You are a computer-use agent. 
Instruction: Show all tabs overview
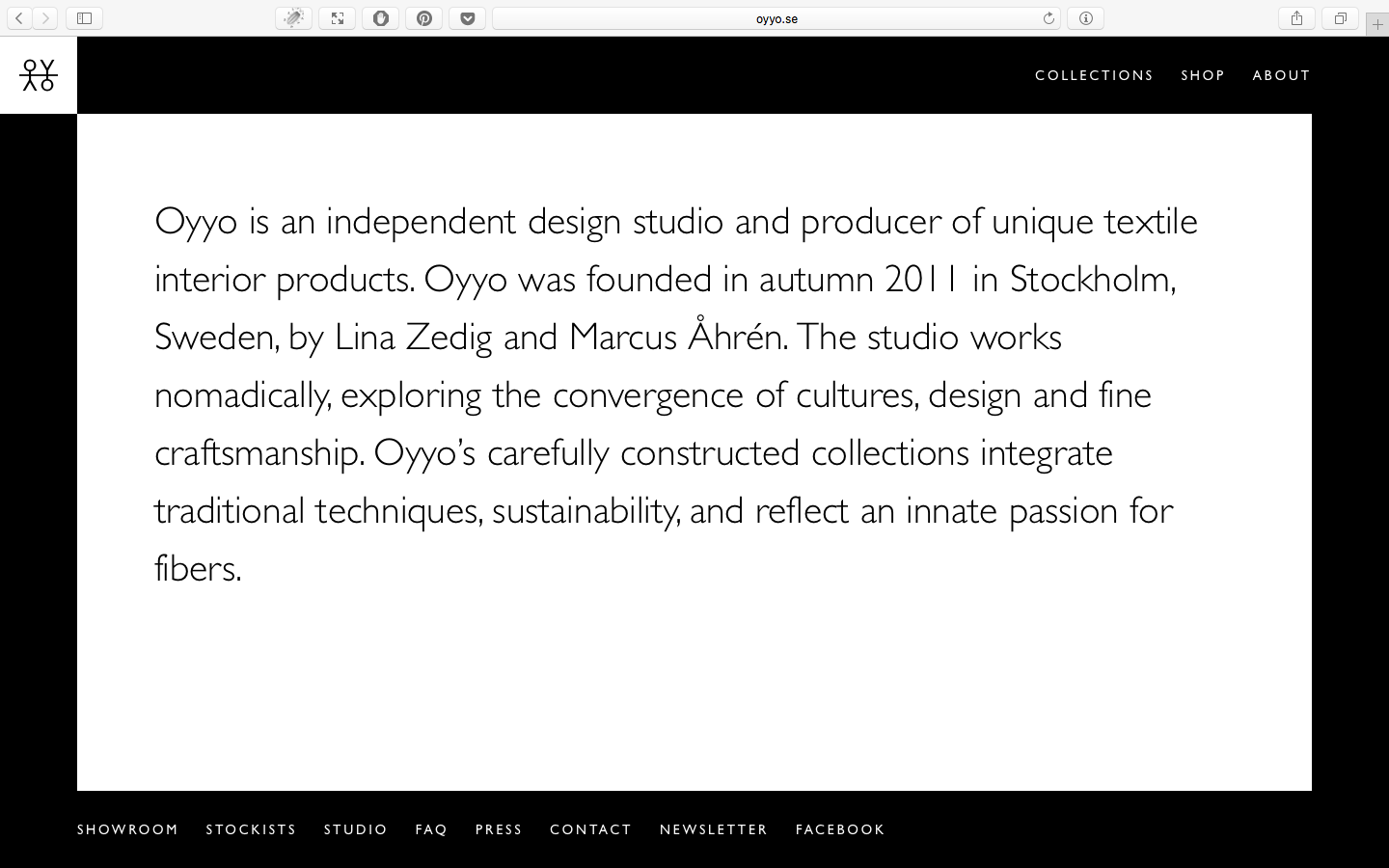[x=1340, y=18]
